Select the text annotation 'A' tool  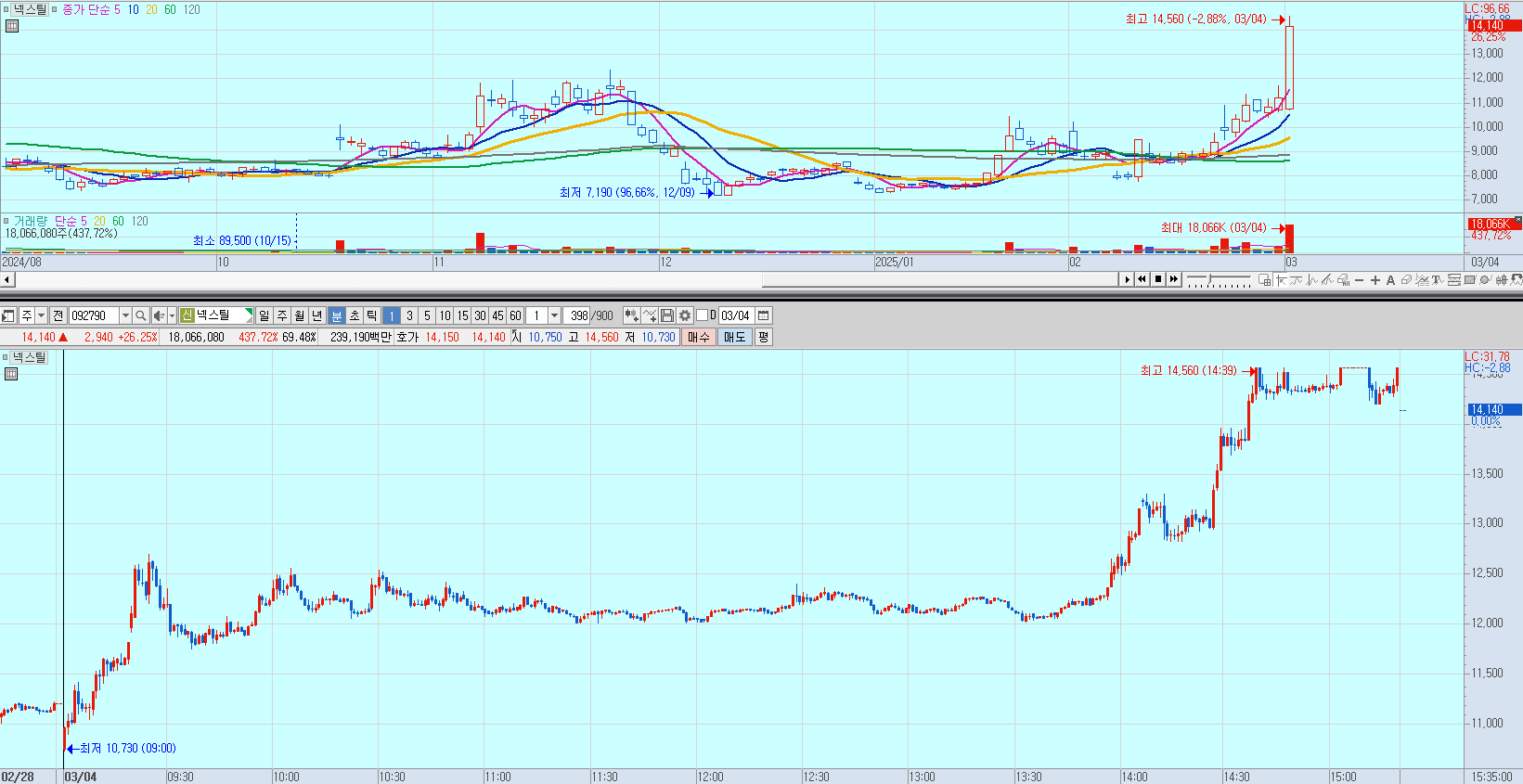[1390, 280]
